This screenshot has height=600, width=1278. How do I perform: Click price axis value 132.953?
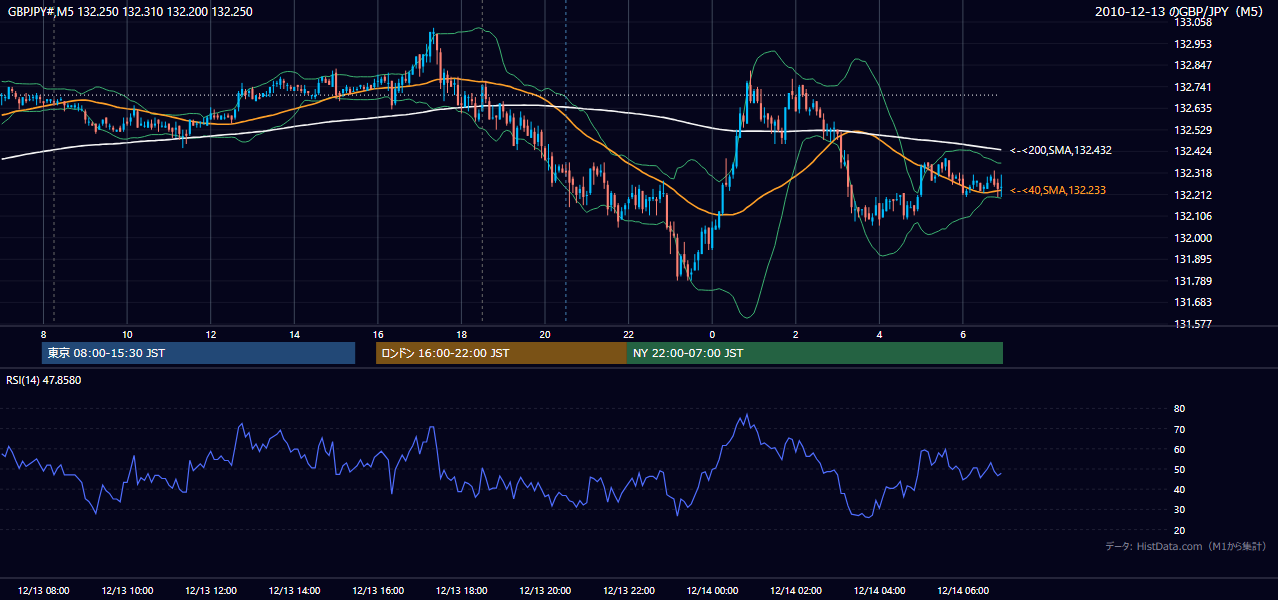coord(1193,44)
